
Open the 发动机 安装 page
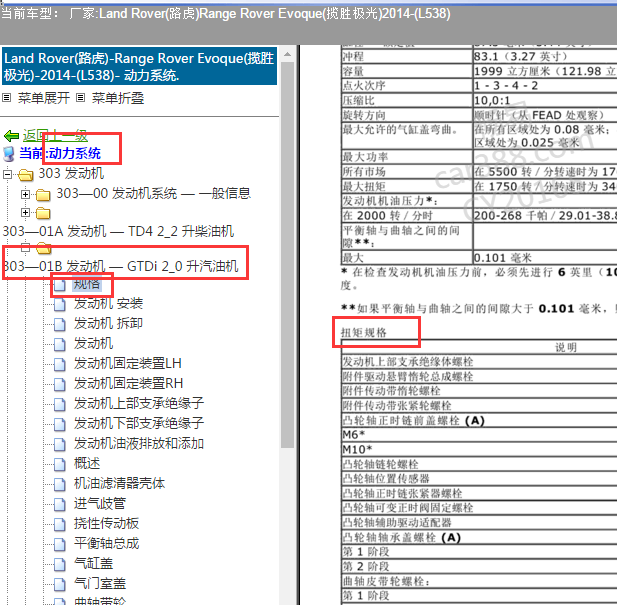pyautogui.click(x=108, y=304)
